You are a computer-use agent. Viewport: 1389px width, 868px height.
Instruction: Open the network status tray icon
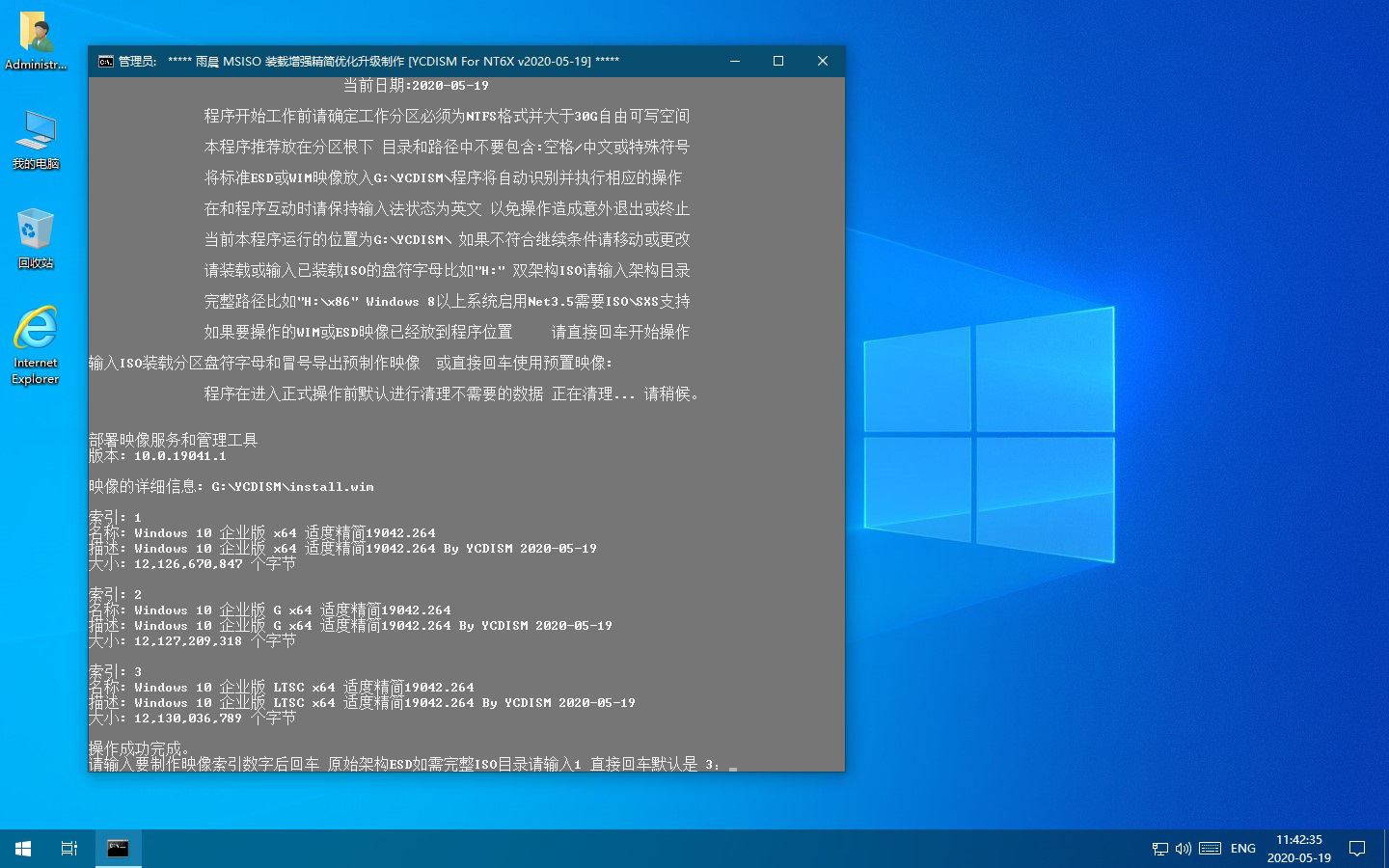pyautogui.click(x=1159, y=849)
